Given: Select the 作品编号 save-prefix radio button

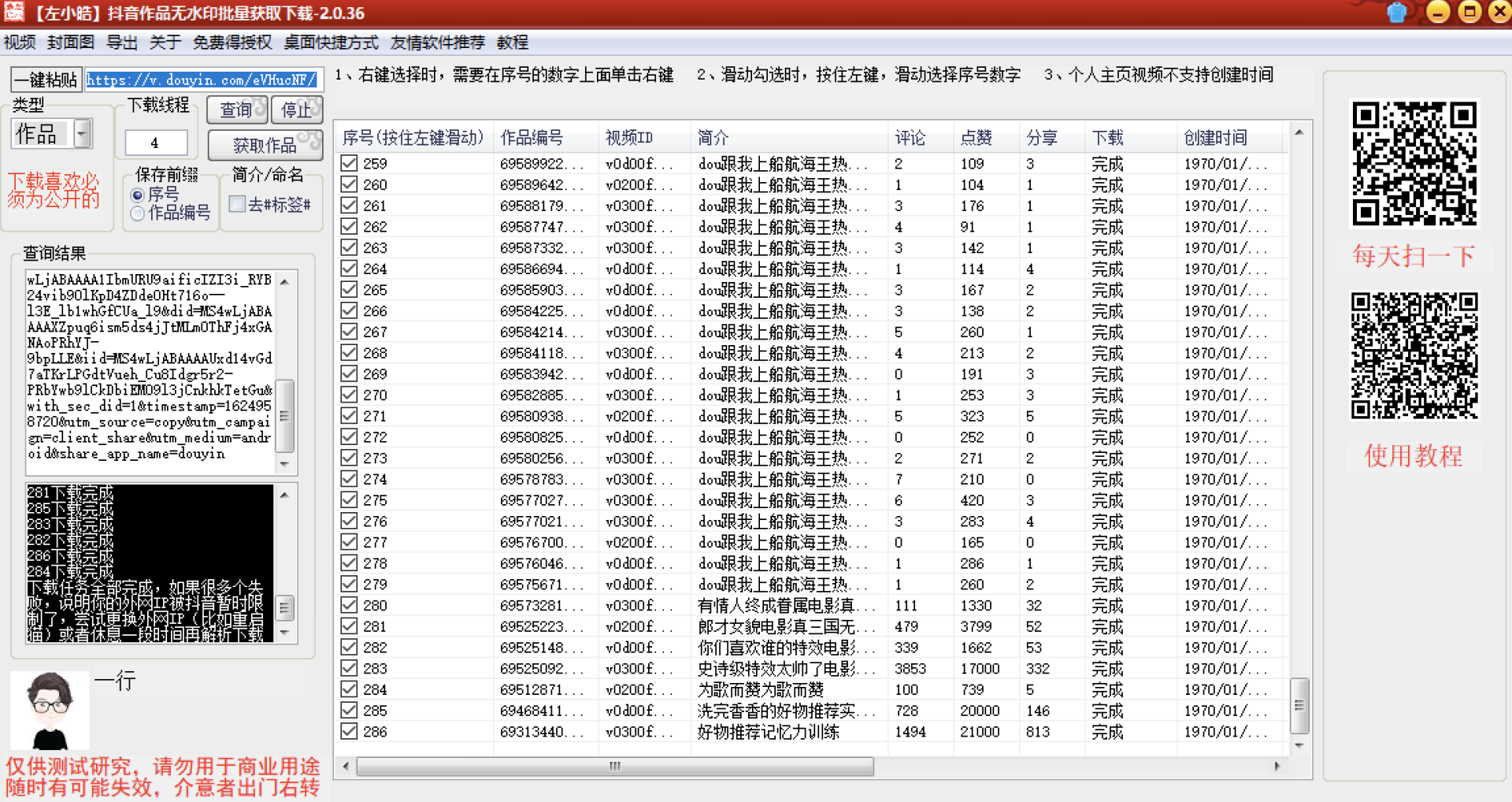Looking at the screenshot, I should (138, 213).
